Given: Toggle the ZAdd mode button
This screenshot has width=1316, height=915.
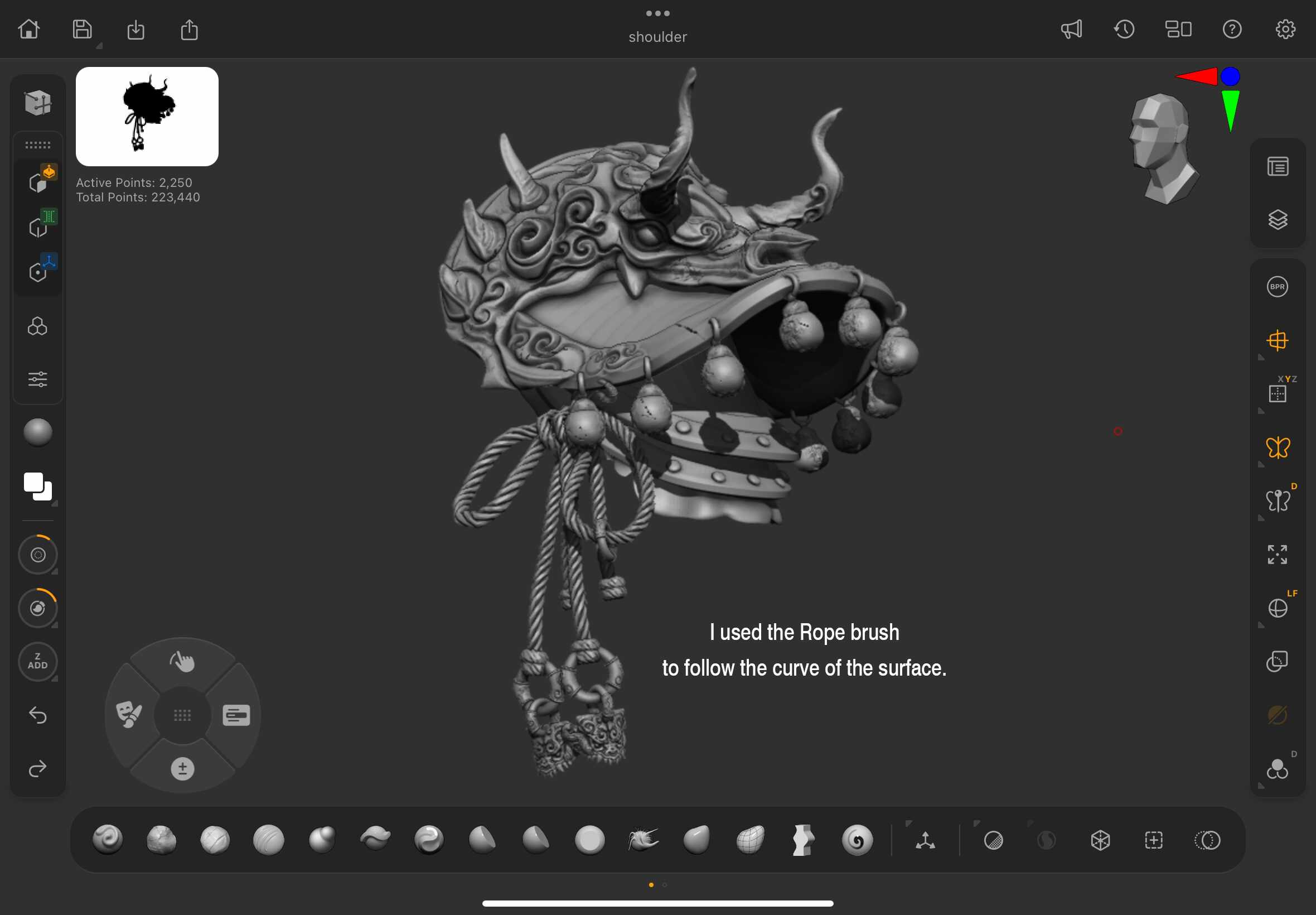Looking at the screenshot, I should coord(38,661).
